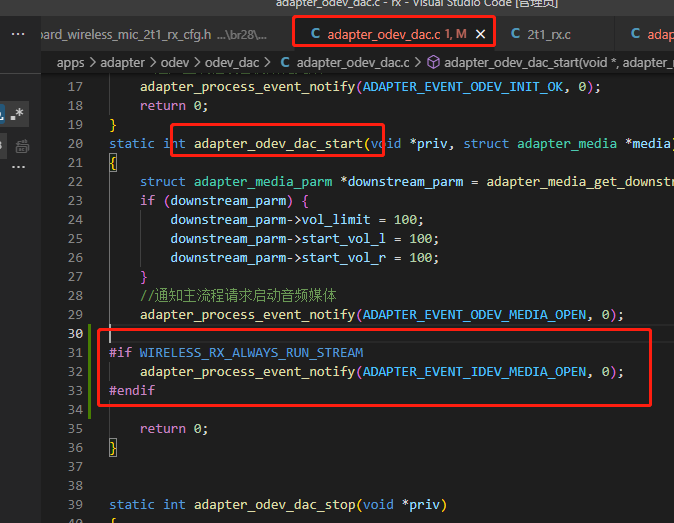674x523 pixels.
Task: Click the Chinese comment on line 28
Action: point(238,296)
